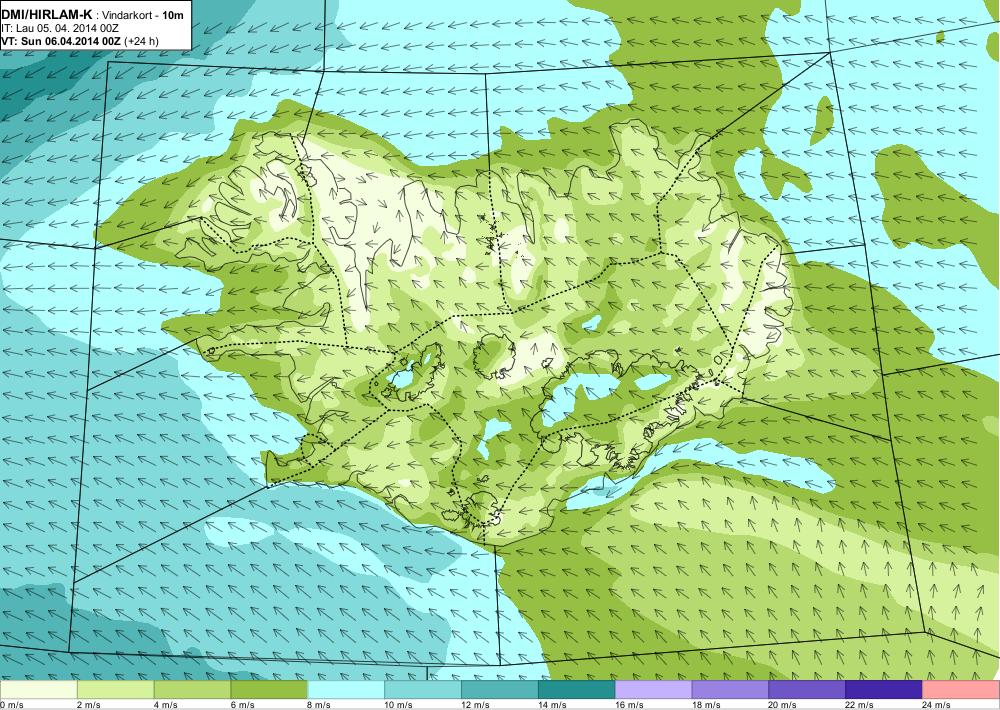Click the 14–16 m/s dark teal legend swatch
Viewport: 1000px width, 710px height.
(577, 690)
